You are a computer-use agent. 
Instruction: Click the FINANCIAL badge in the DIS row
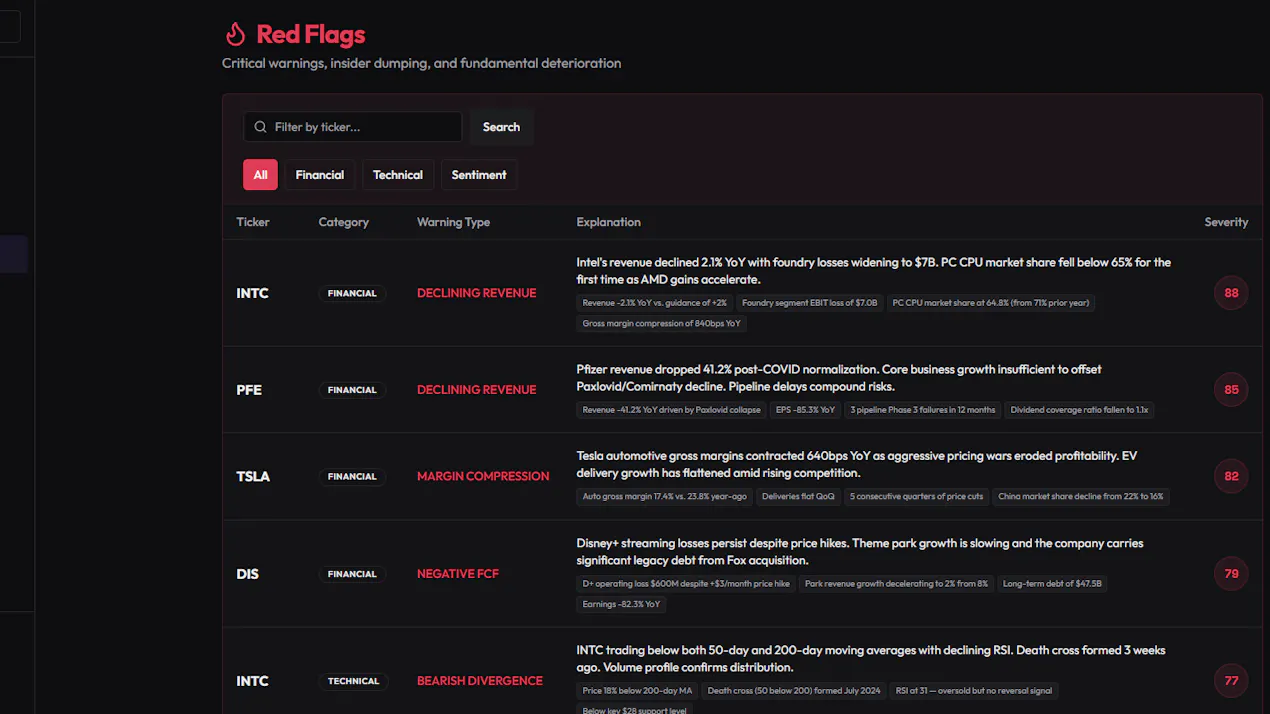(352, 574)
